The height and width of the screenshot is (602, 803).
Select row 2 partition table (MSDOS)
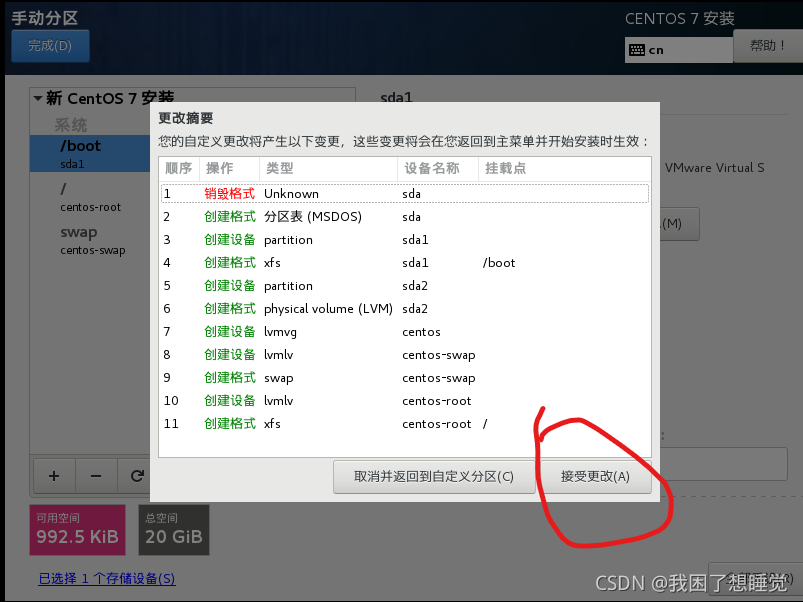click(405, 217)
